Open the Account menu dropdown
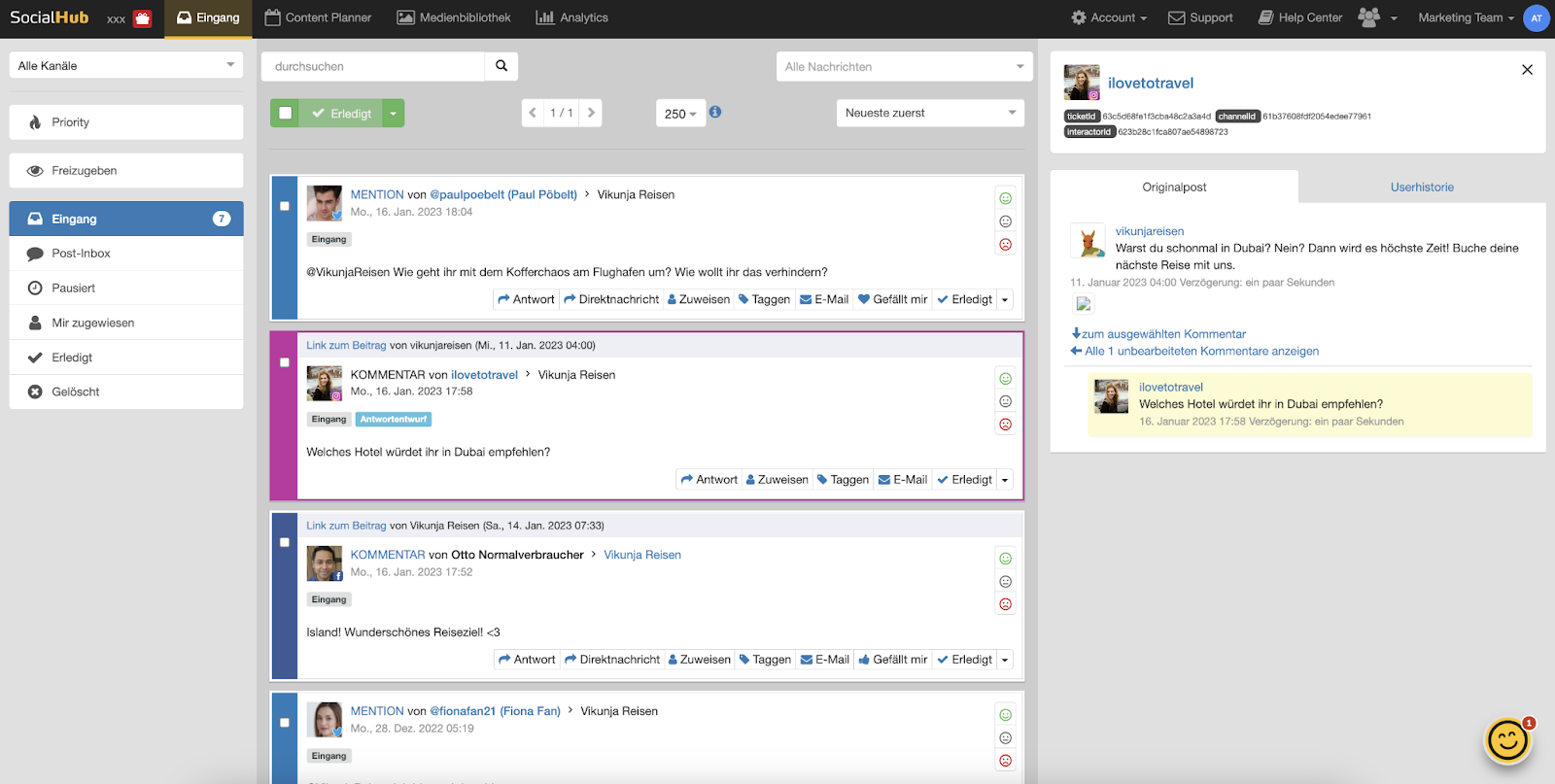The image size is (1555, 784). click(x=1109, y=17)
